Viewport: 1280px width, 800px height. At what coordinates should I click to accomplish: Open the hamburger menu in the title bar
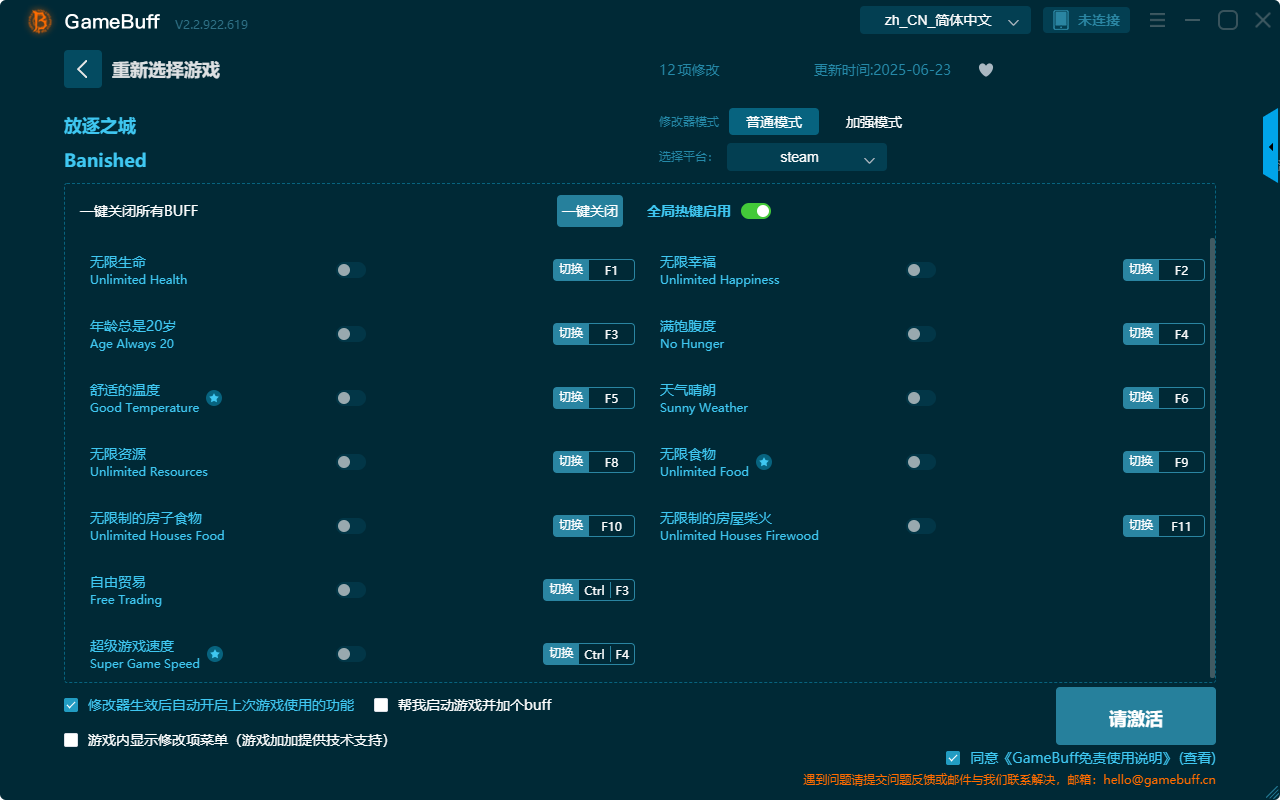[x=1156, y=19]
